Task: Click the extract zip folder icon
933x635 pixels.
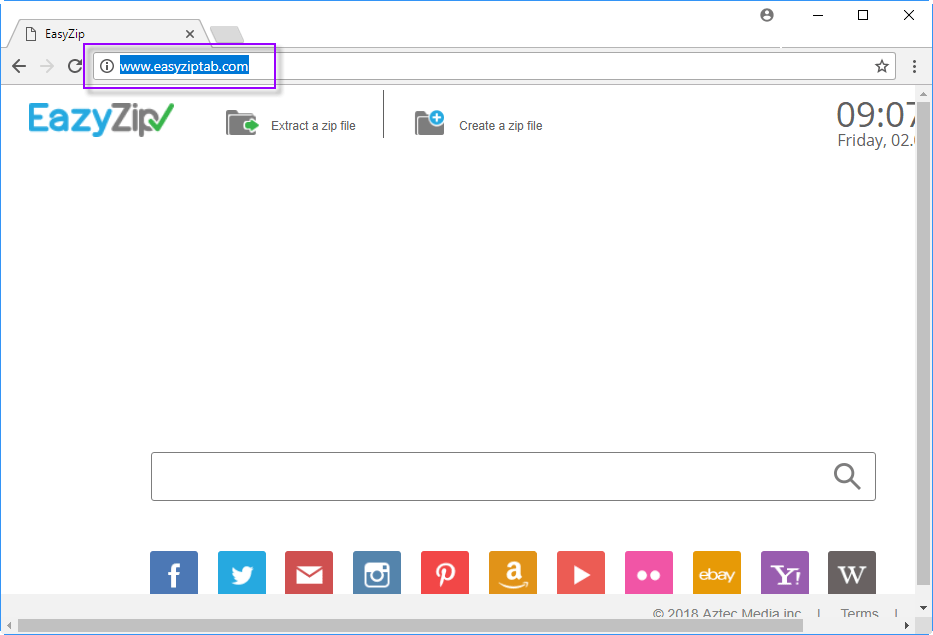Action: [242, 123]
